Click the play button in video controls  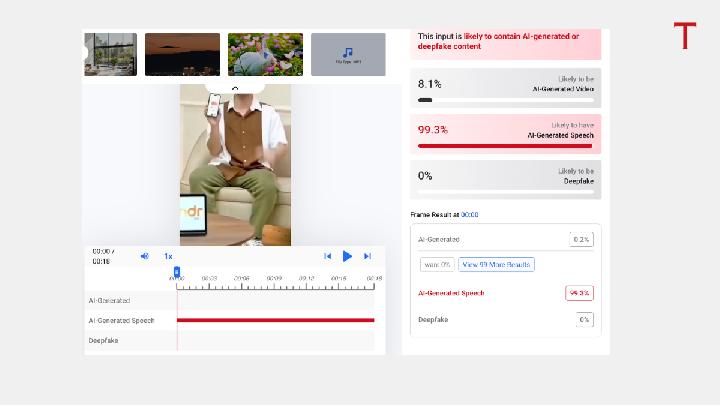pyautogui.click(x=347, y=256)
